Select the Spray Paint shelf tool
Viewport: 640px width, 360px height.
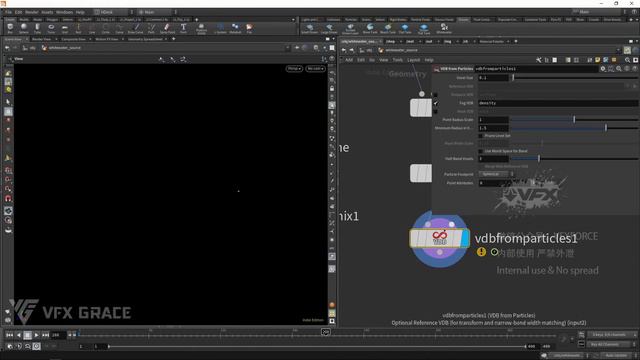click(x=167, y=28)
